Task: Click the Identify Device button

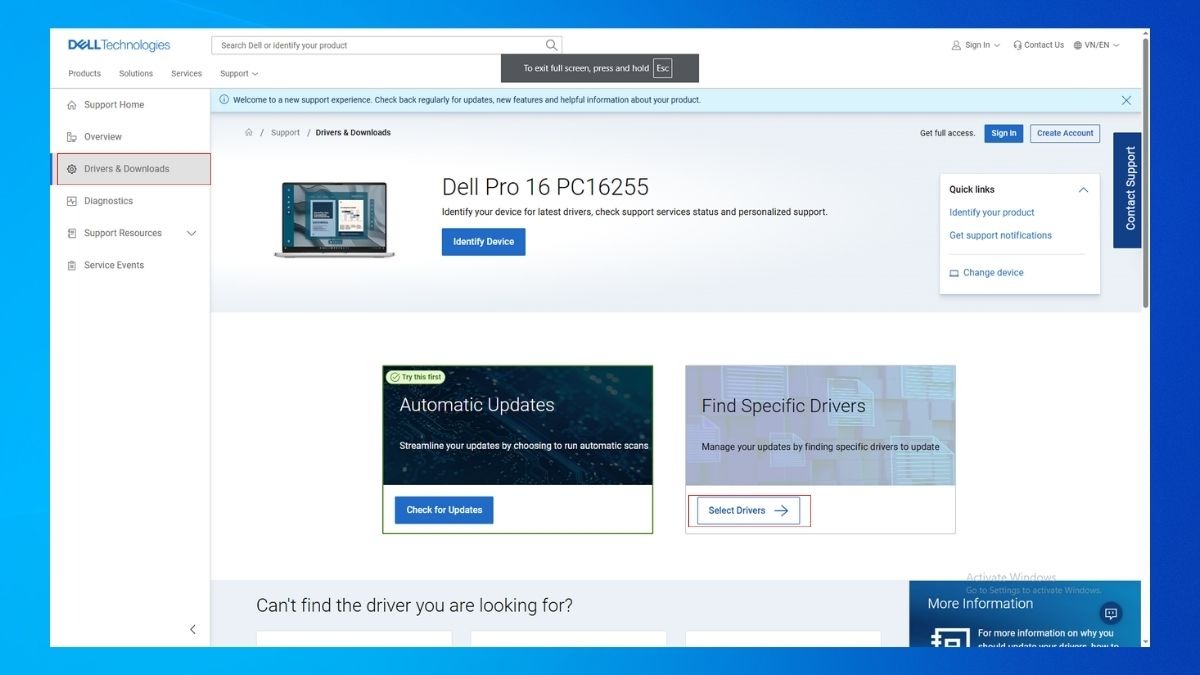Action: [483, 242]
